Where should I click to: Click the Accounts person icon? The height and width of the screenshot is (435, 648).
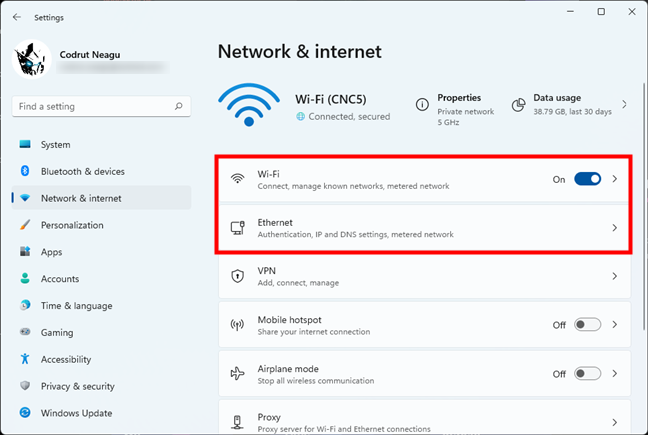[25, 278]
